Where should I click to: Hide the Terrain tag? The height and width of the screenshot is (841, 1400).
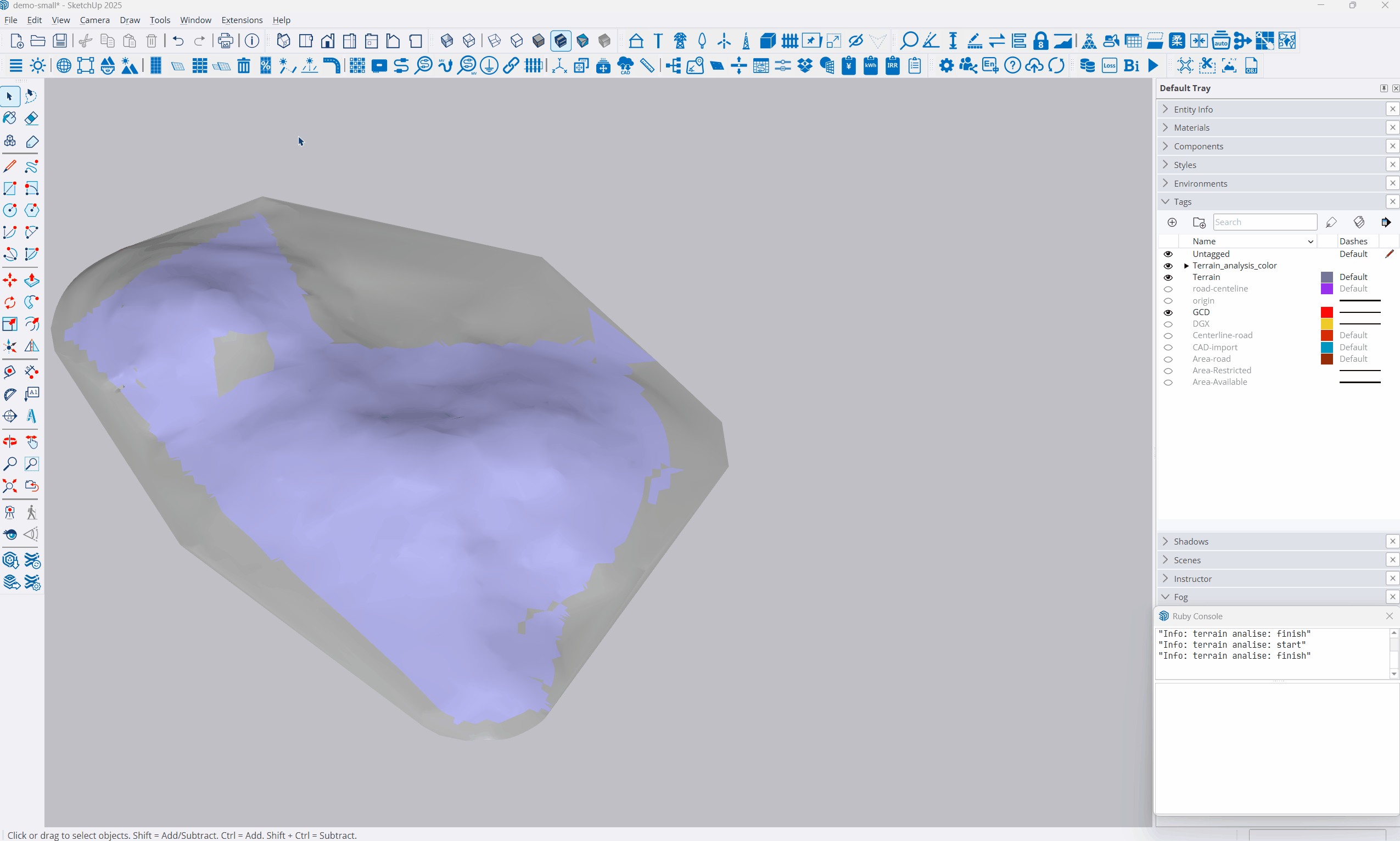[x=1168, y=277]
